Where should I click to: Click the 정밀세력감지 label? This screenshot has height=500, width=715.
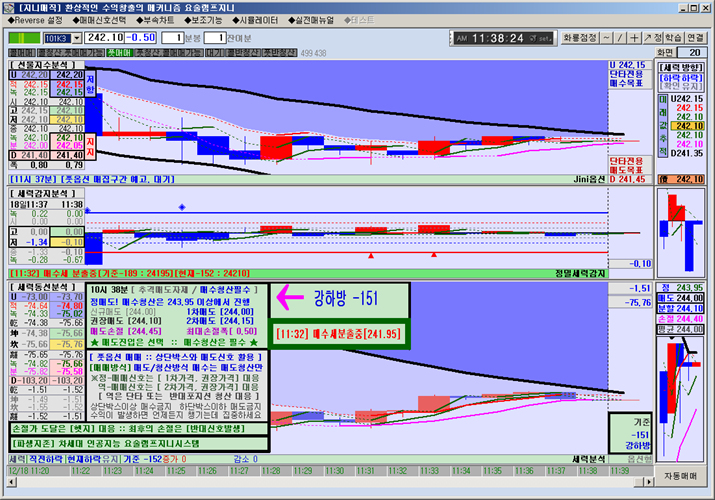580,273
